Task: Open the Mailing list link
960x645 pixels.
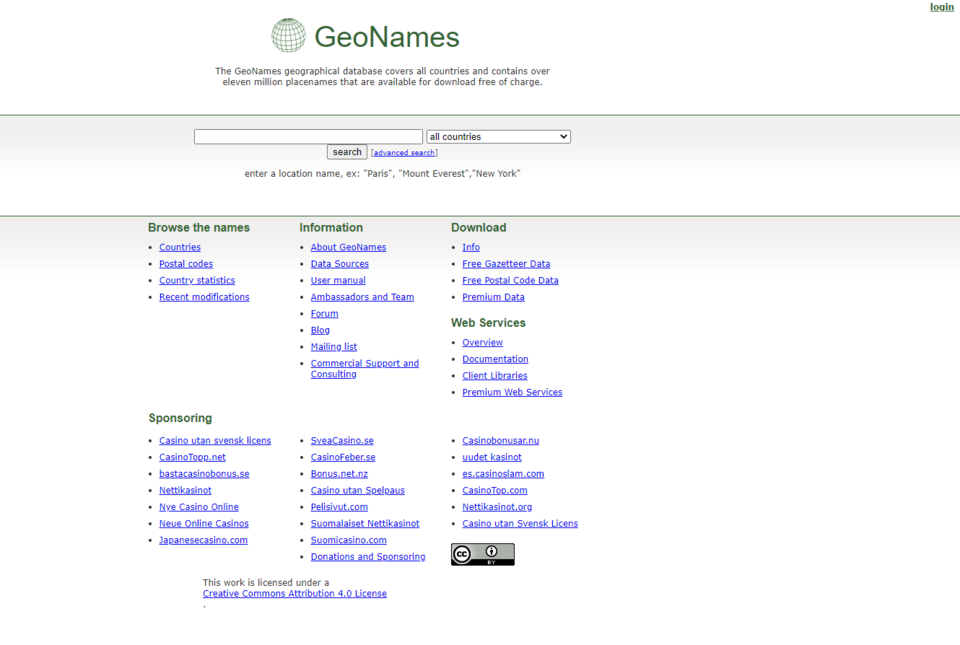Action: (333, 347)
